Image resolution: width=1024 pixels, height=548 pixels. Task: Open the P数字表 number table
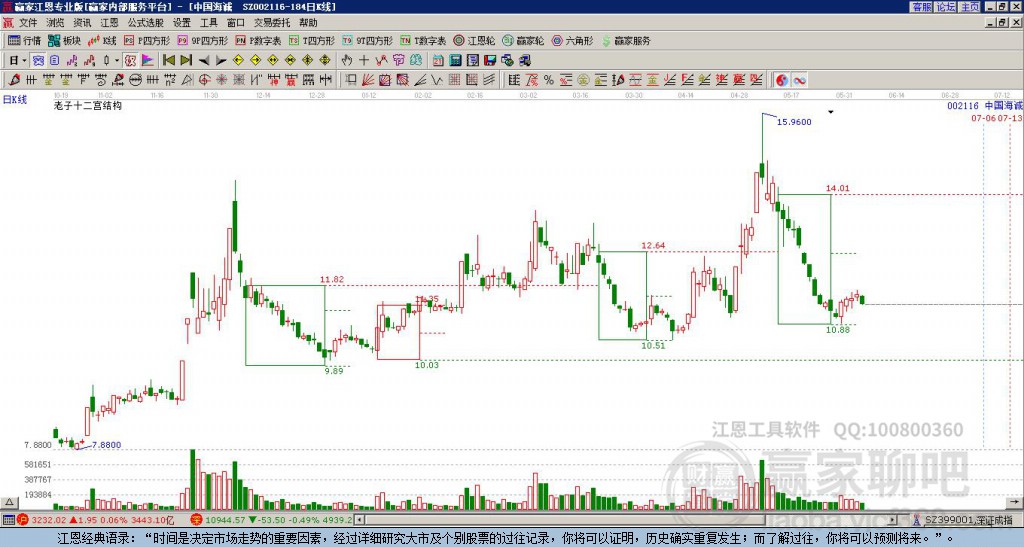click(258, 40)
